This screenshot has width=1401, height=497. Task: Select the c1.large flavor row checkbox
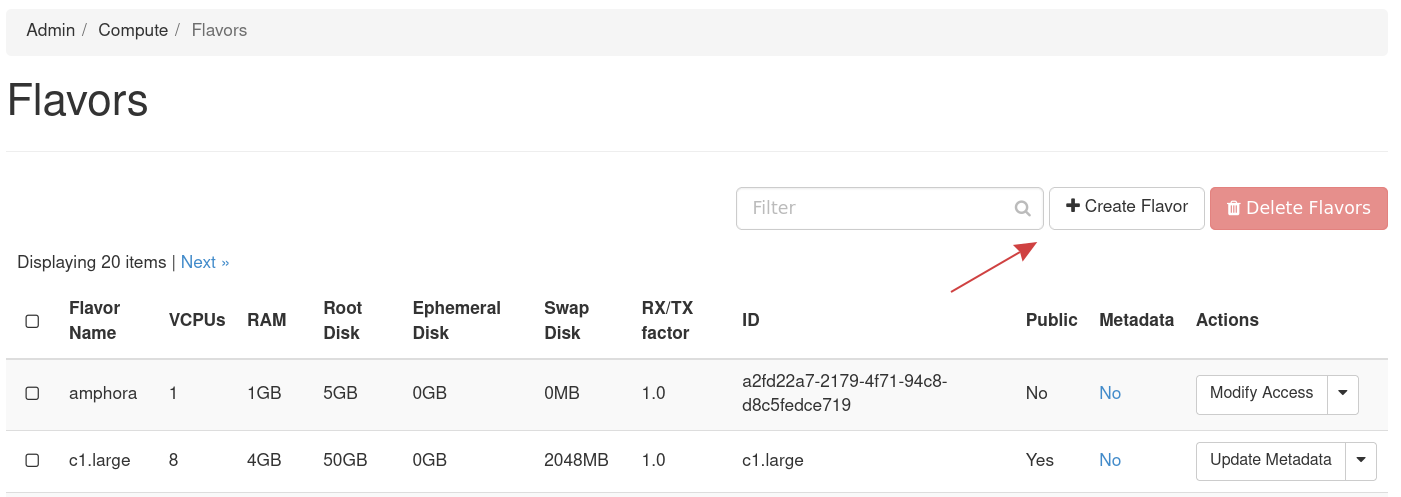point(32,460)
